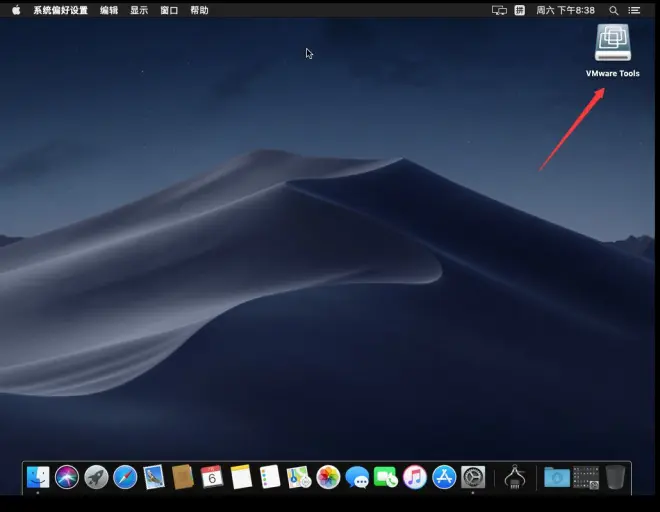Open Maps app in the Dock

tap(299, 477)
